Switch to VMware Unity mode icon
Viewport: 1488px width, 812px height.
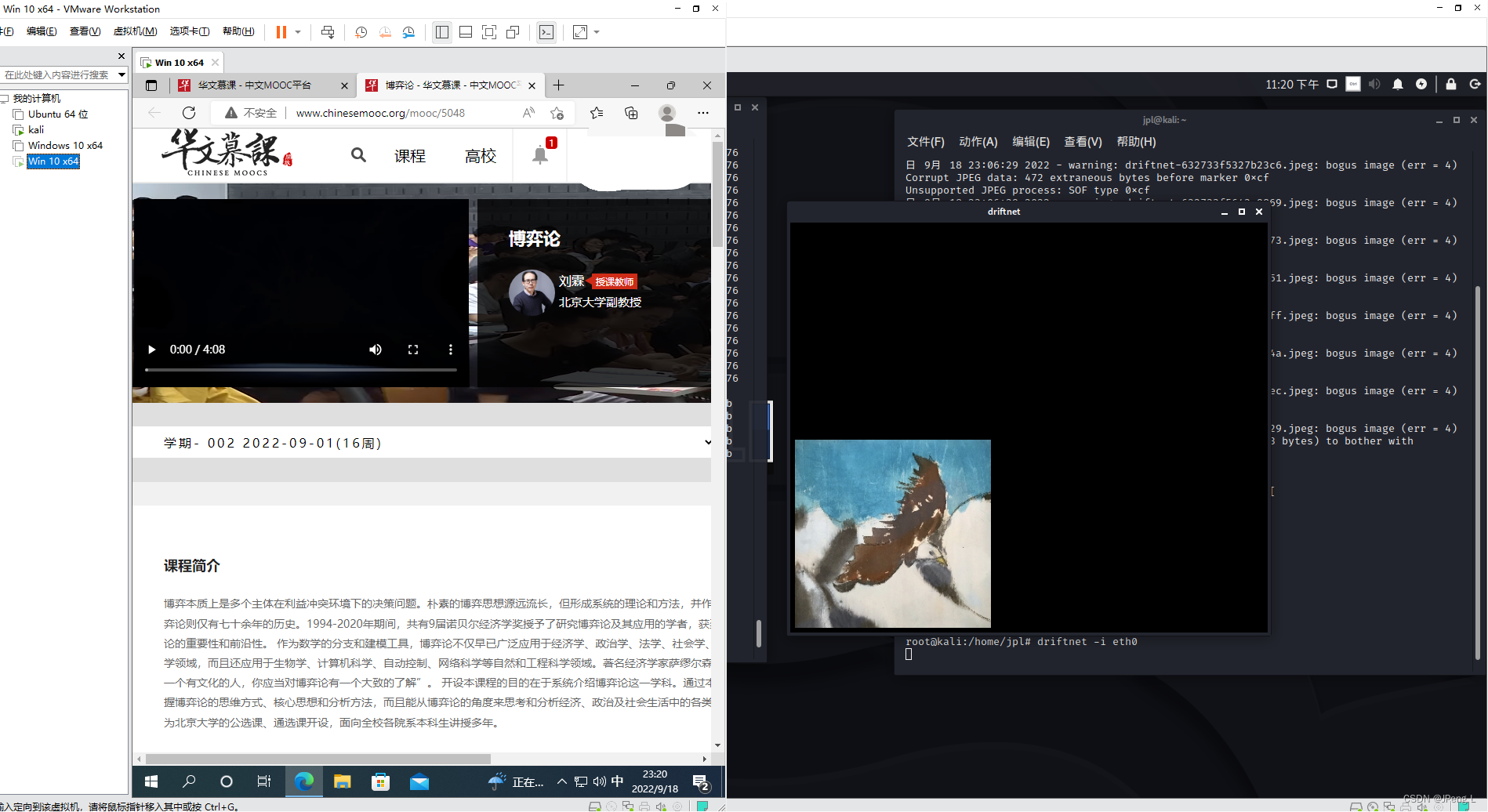coord(513,32)
